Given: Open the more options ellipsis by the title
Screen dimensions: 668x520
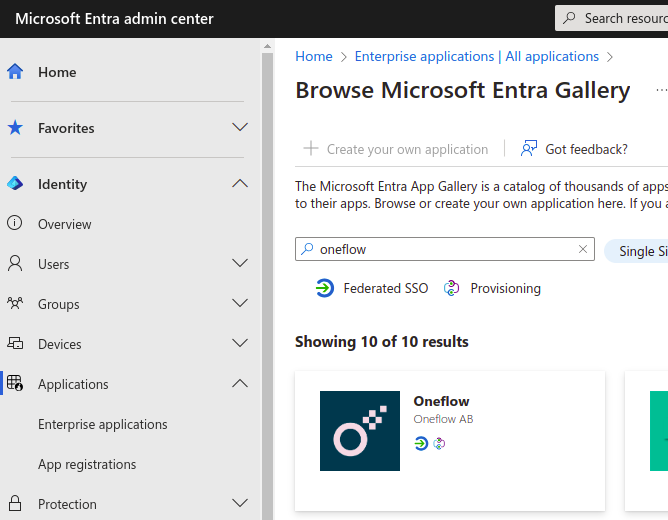Looking at the screenshot, I should (662, 90).
